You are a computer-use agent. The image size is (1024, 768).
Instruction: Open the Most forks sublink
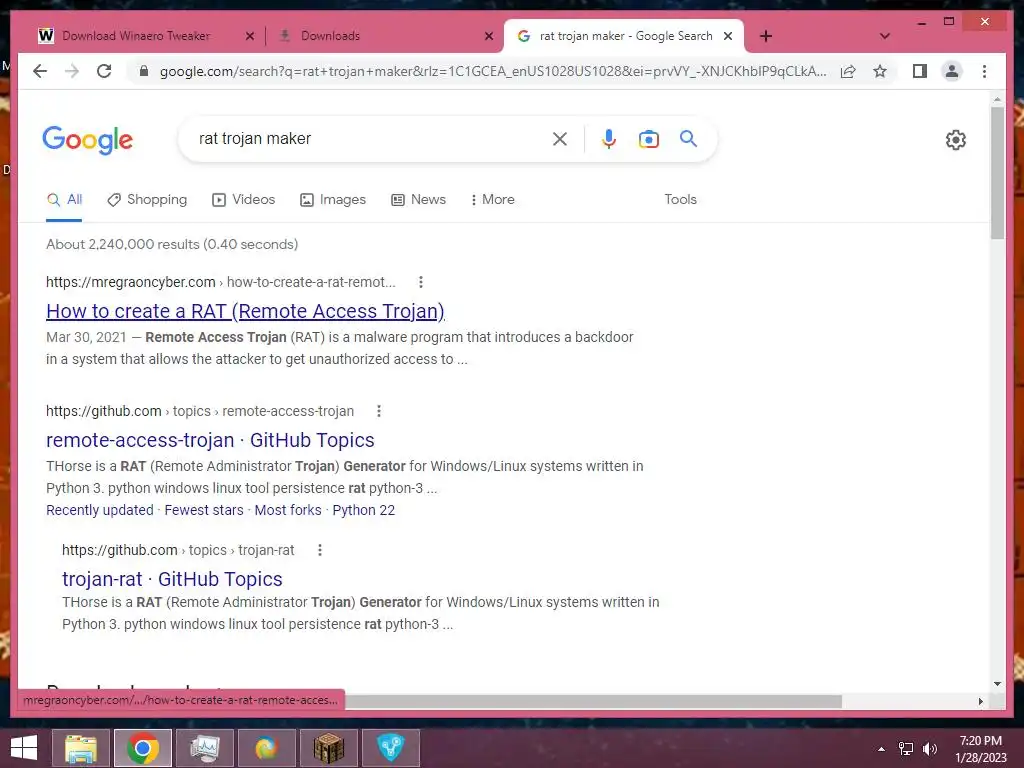point(288,510)
